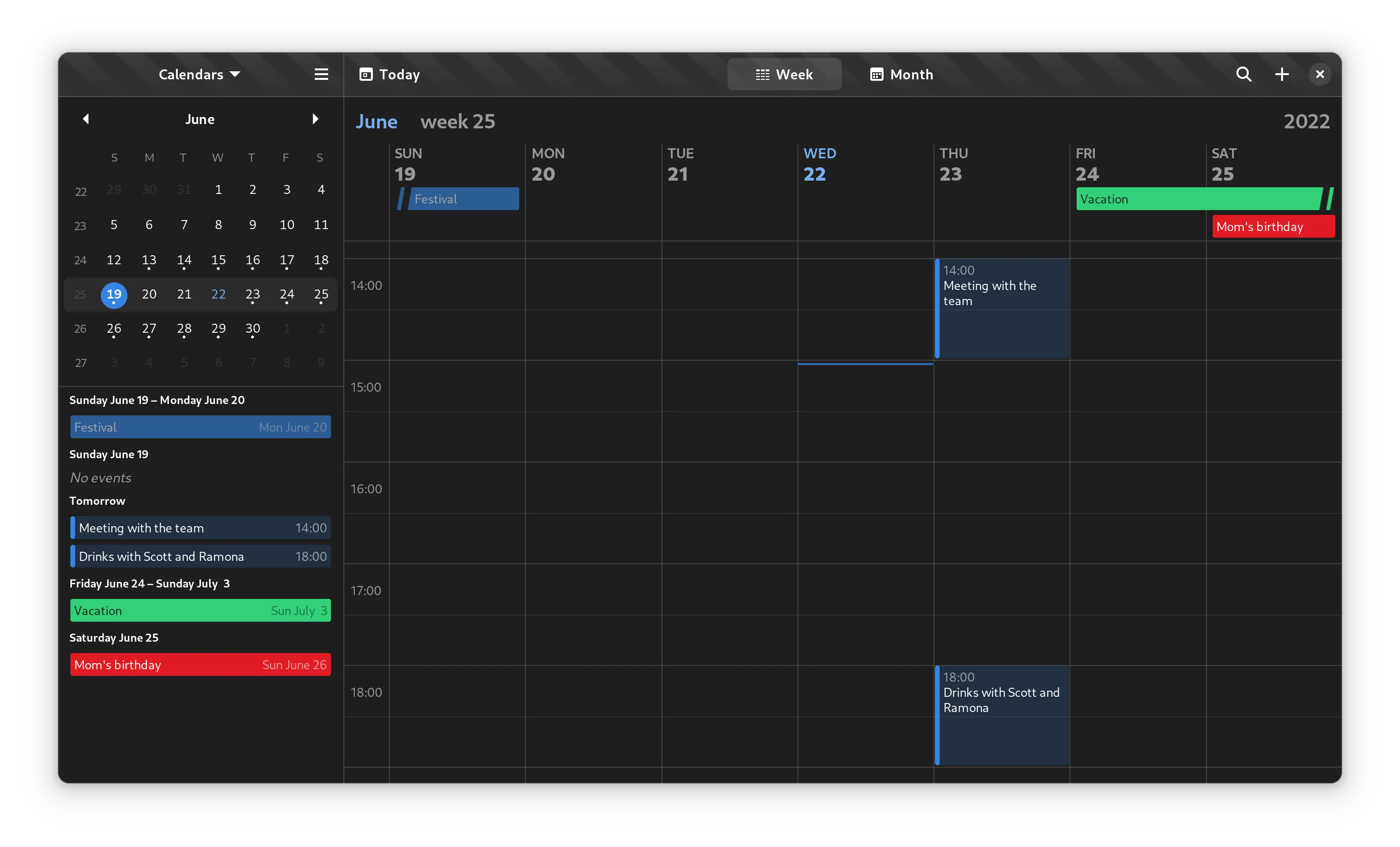Open Drinks with Scott and Ramona sidebar item

(x=200, y=557)
